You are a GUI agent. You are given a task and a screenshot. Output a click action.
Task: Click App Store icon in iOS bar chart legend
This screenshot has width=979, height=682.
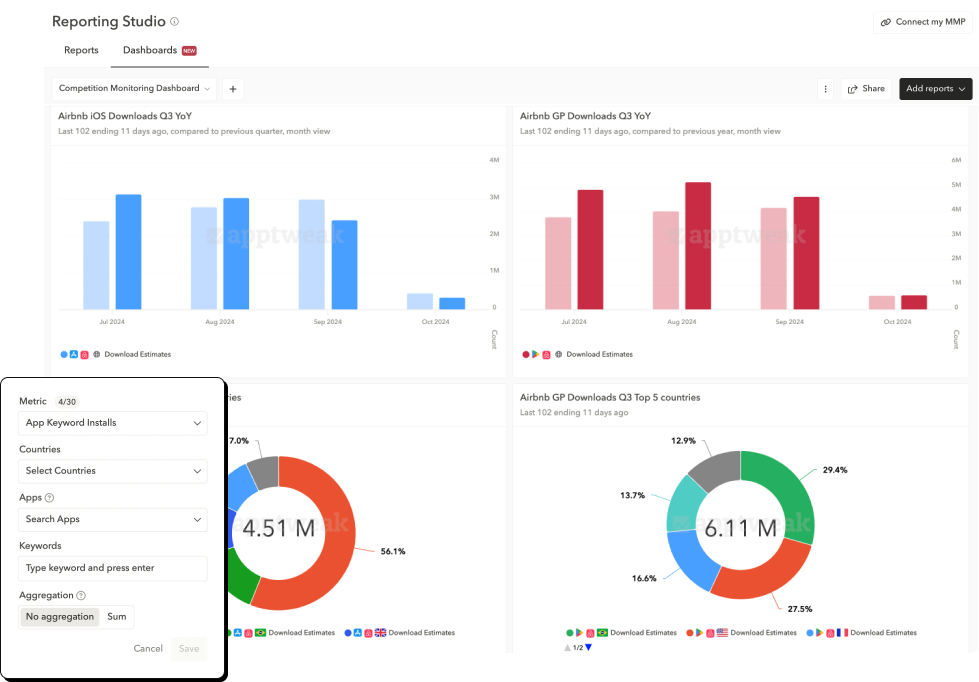point(74,354)
